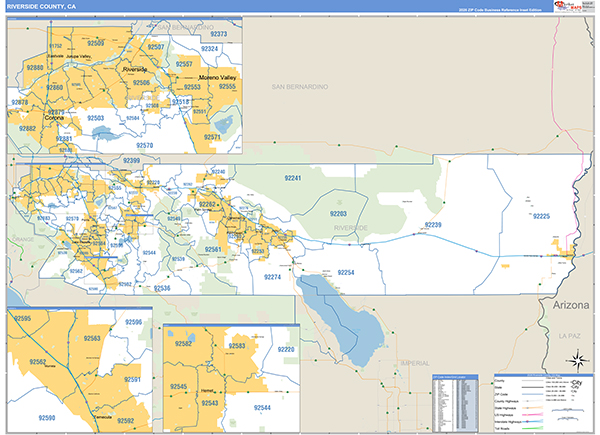600x435 pixels.
Task: Click ZIP code 92373 in the top inset
Action: (218, 34)
